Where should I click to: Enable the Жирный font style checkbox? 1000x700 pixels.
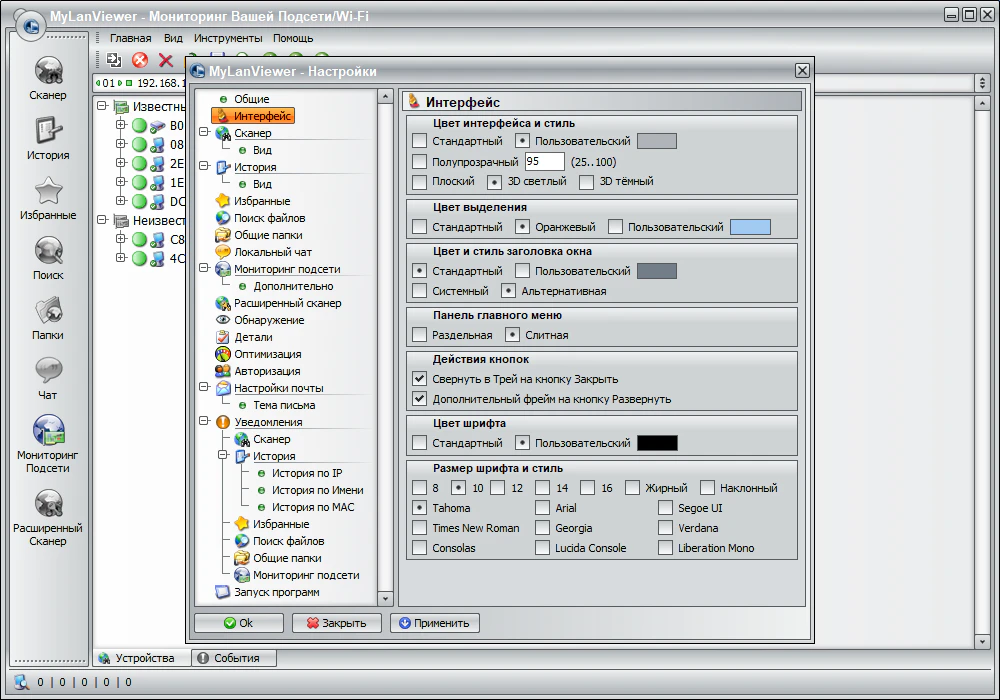point(632,488)
